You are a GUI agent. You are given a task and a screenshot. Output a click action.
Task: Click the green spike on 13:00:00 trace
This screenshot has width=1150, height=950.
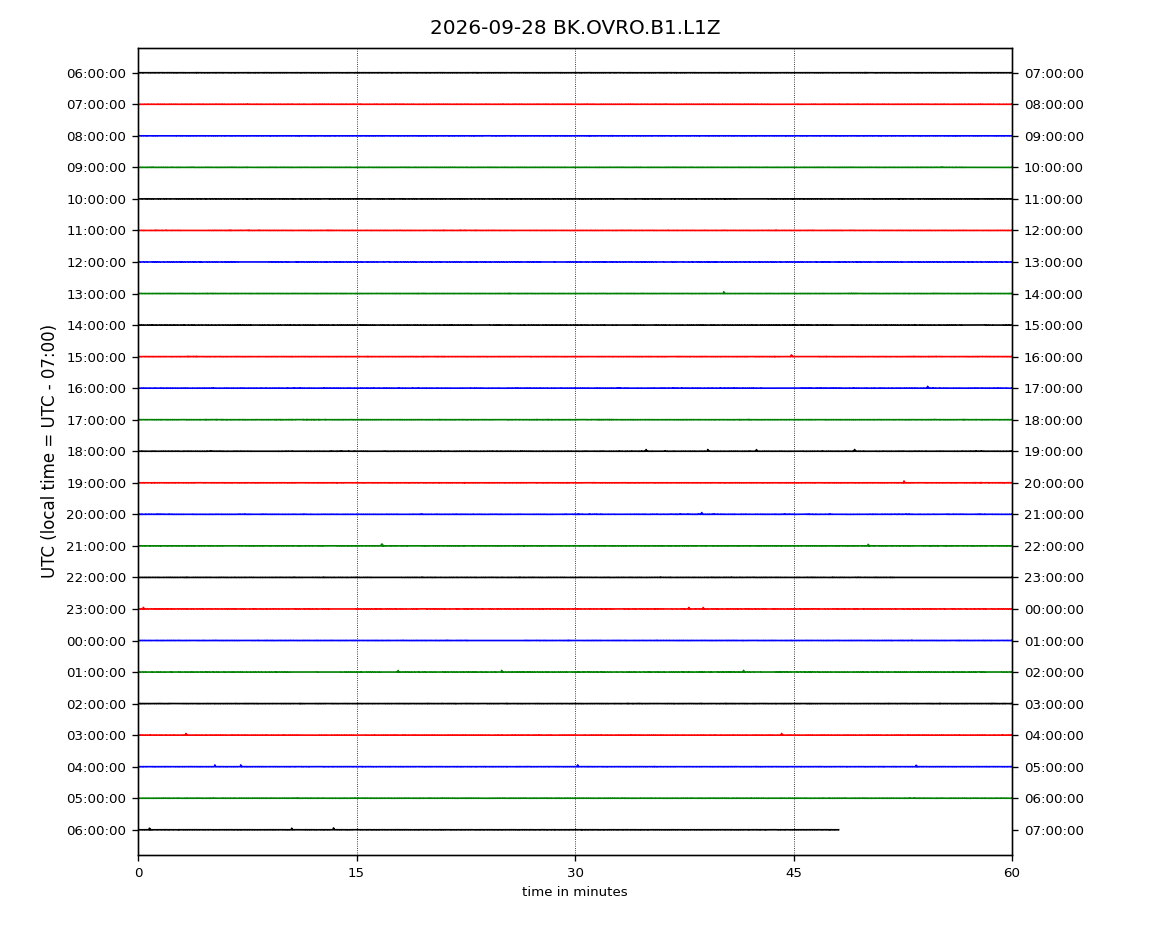pyautogui.click(x=724, y=292)
